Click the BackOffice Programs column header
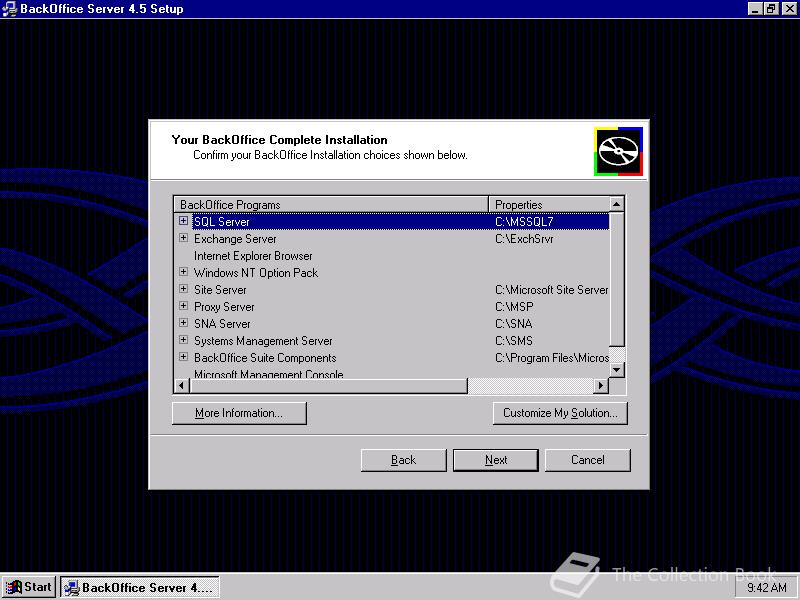The image size is (800, 600). coord(331,205)
